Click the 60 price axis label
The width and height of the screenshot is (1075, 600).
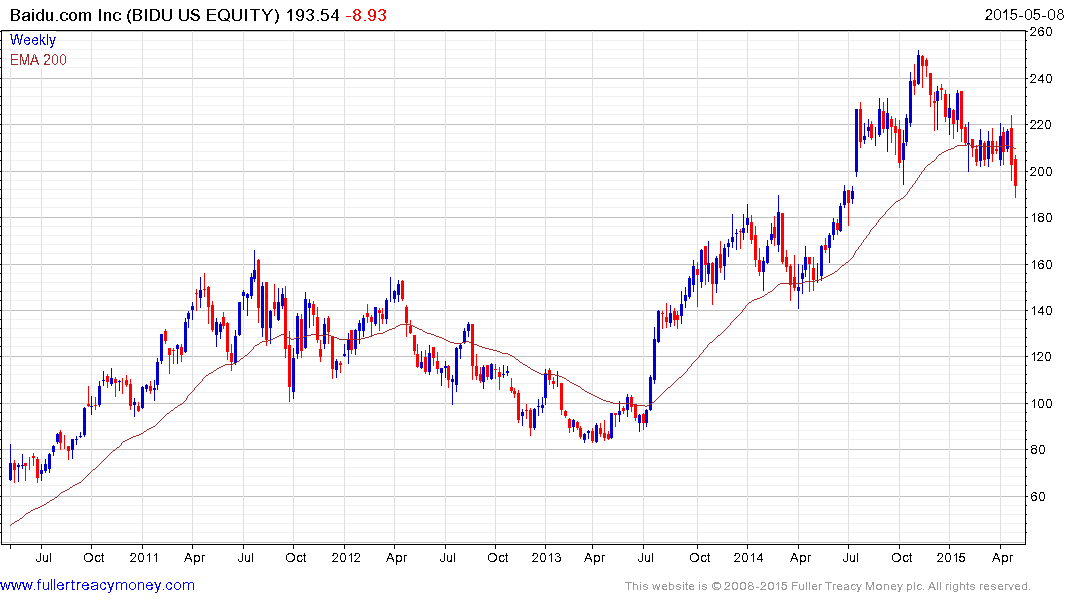pyautogui.click(x=1037, y=496)
